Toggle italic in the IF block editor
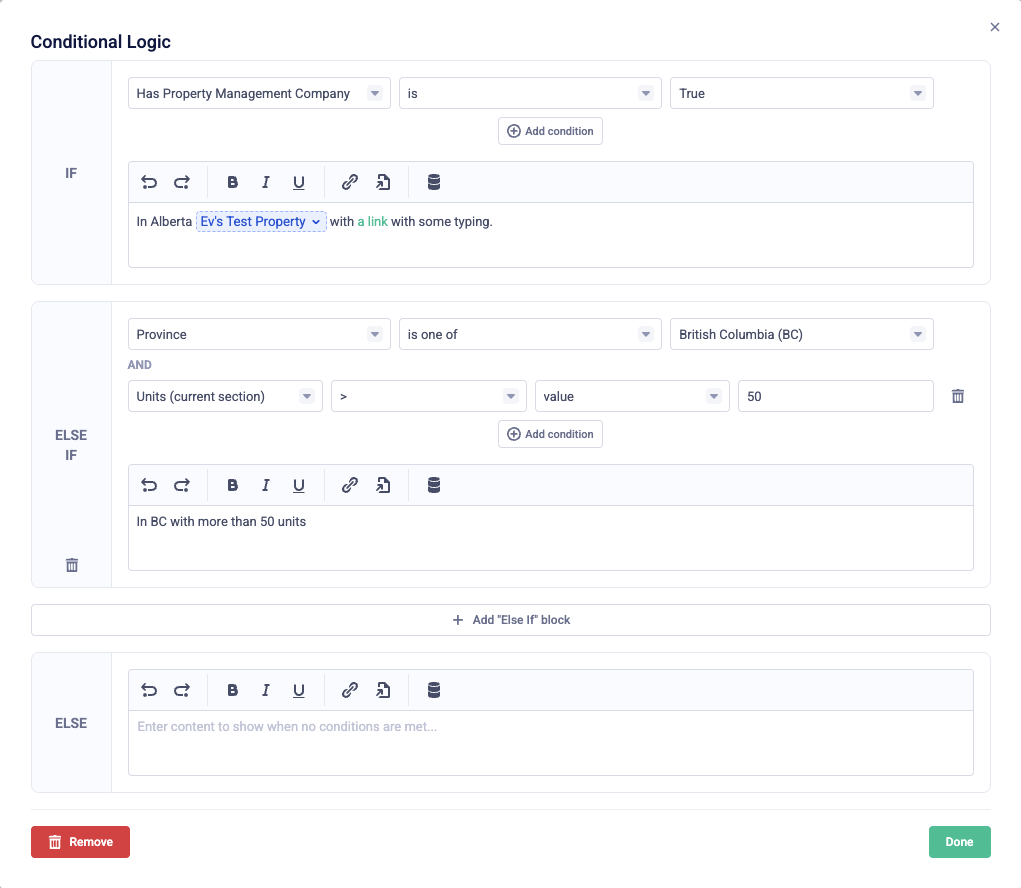This screenshot has width=1021, height=888. (266, 182)
